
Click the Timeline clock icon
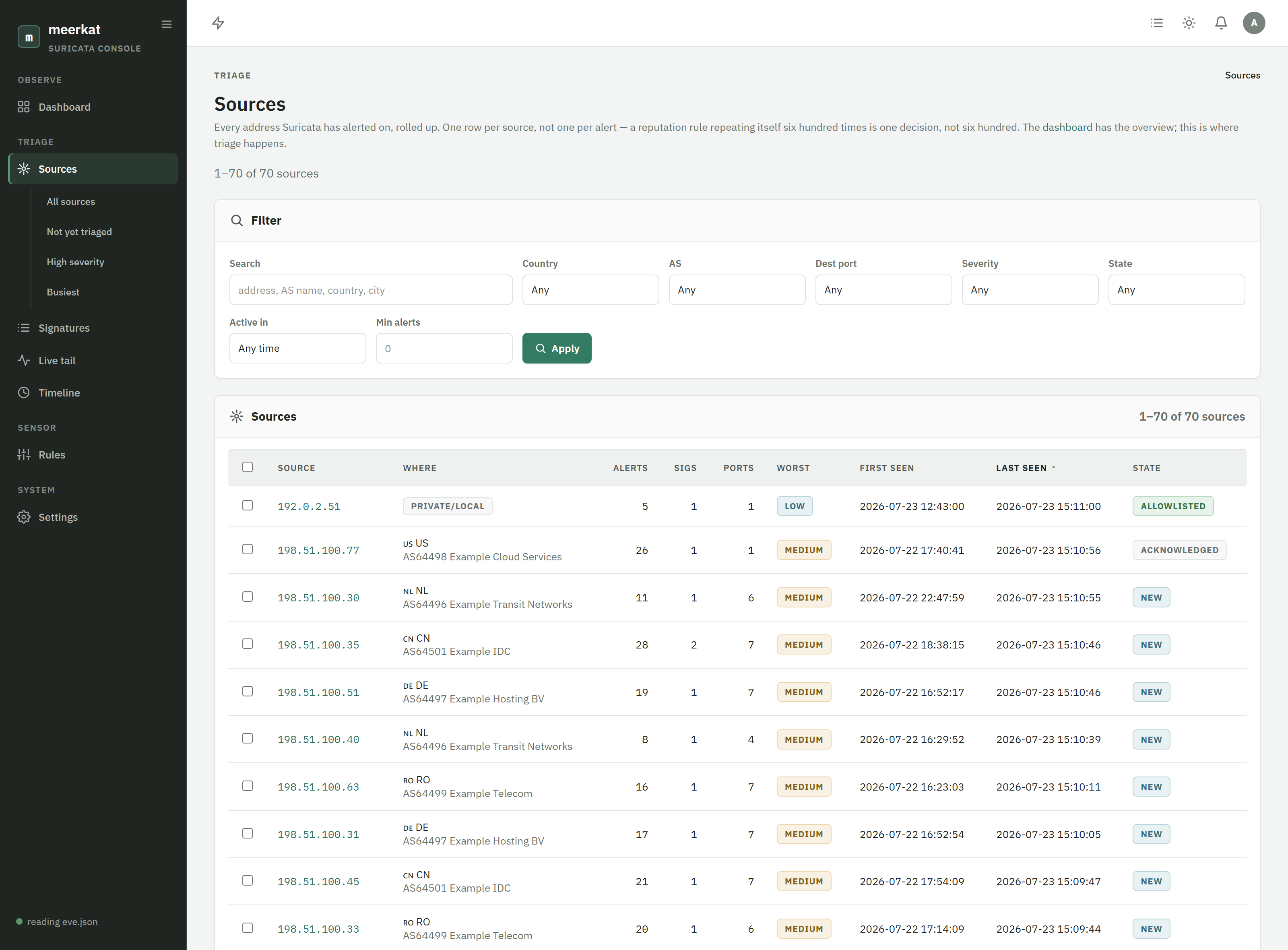[x=24, y=393]
